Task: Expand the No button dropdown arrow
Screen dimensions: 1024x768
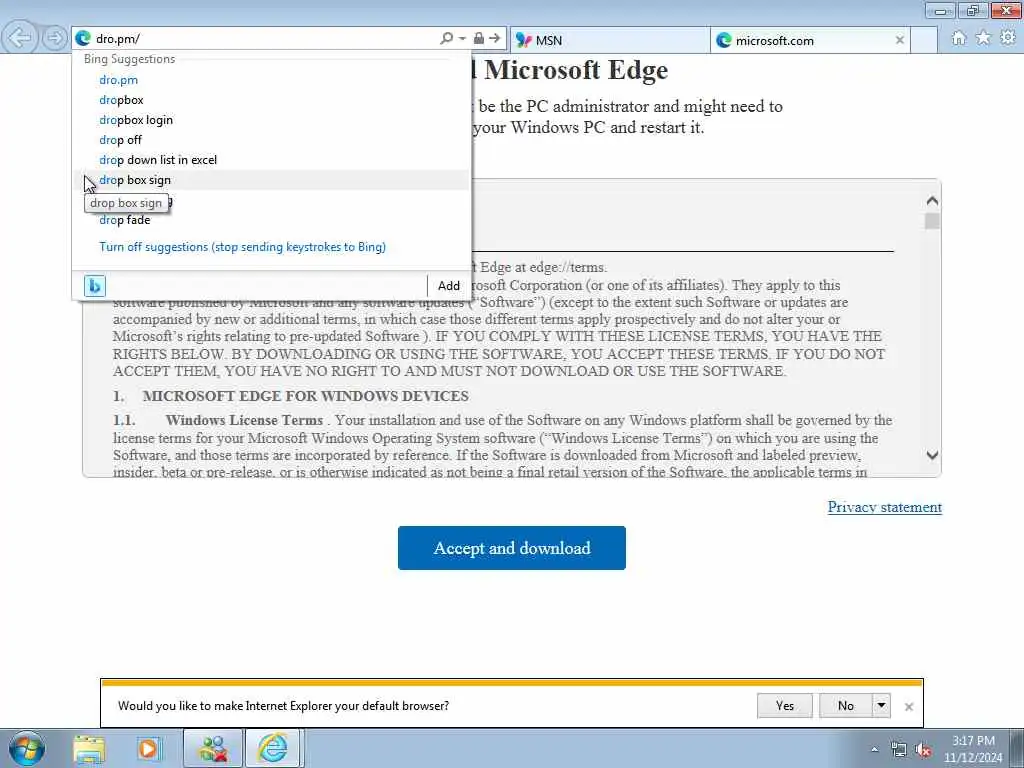Action: (881, 705)
